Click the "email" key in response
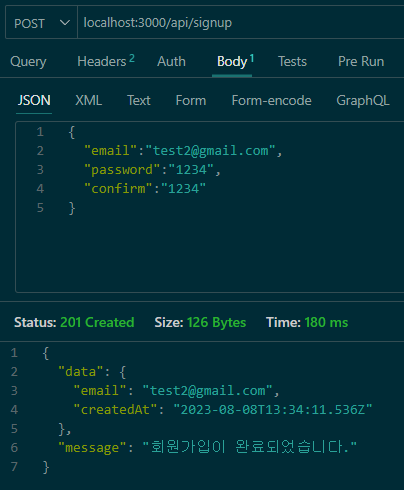This screenshot has width=404, height=490. coord(100,391)
